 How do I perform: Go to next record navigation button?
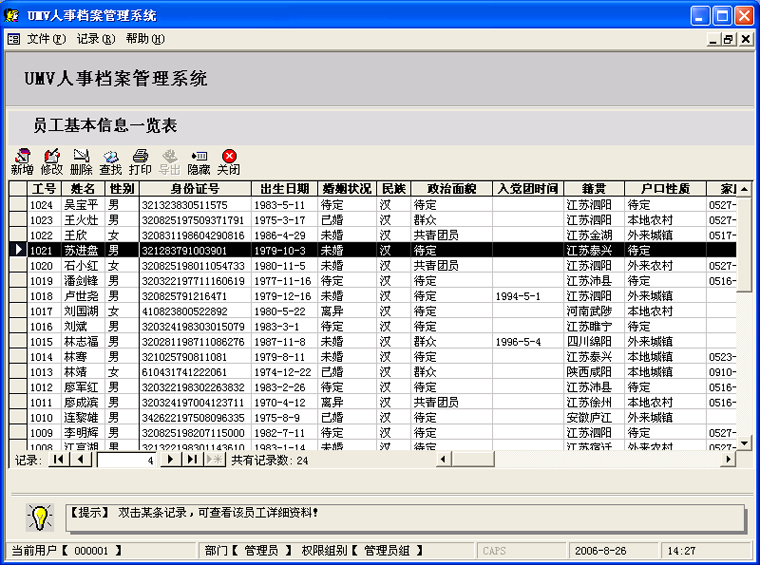(x=170, y=459)
